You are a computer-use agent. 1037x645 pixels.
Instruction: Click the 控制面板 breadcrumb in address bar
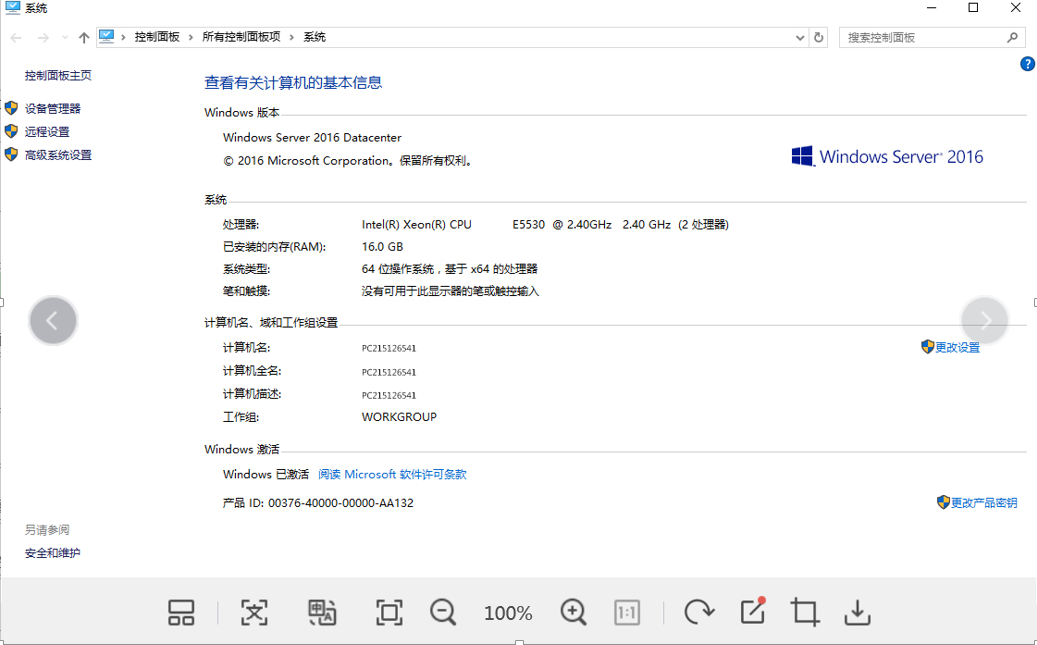tap(157, 37)
